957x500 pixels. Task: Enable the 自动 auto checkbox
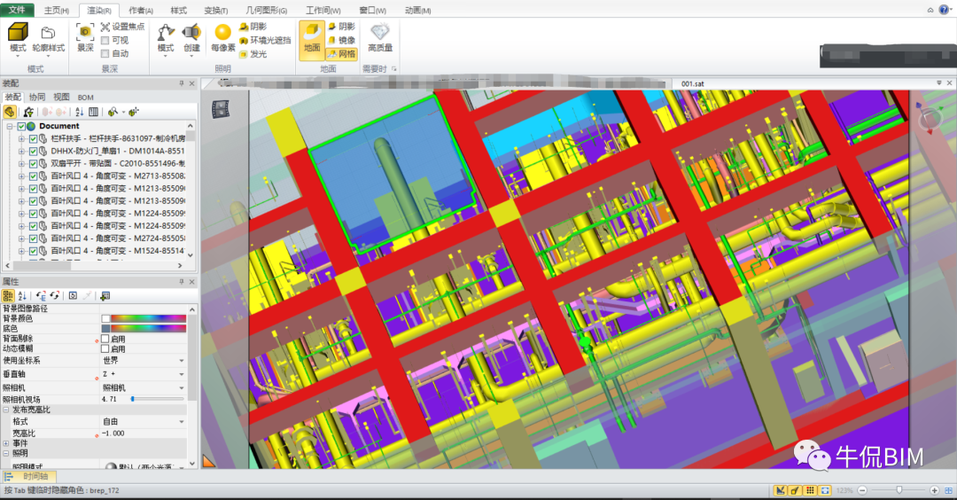tap(105, 54)
